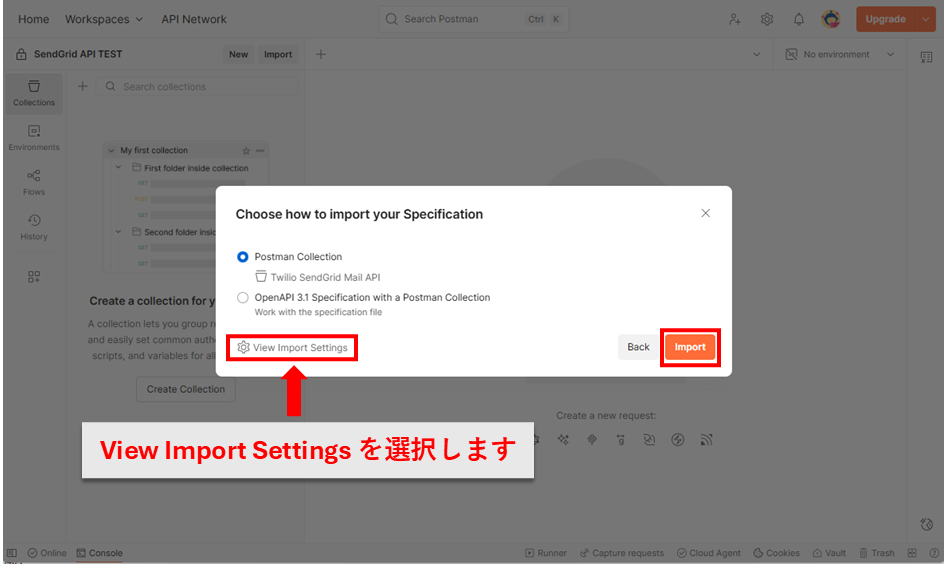Expand the Workspaces dropdown menu
This screenshot has height=564, width=947.
[104, 19]
